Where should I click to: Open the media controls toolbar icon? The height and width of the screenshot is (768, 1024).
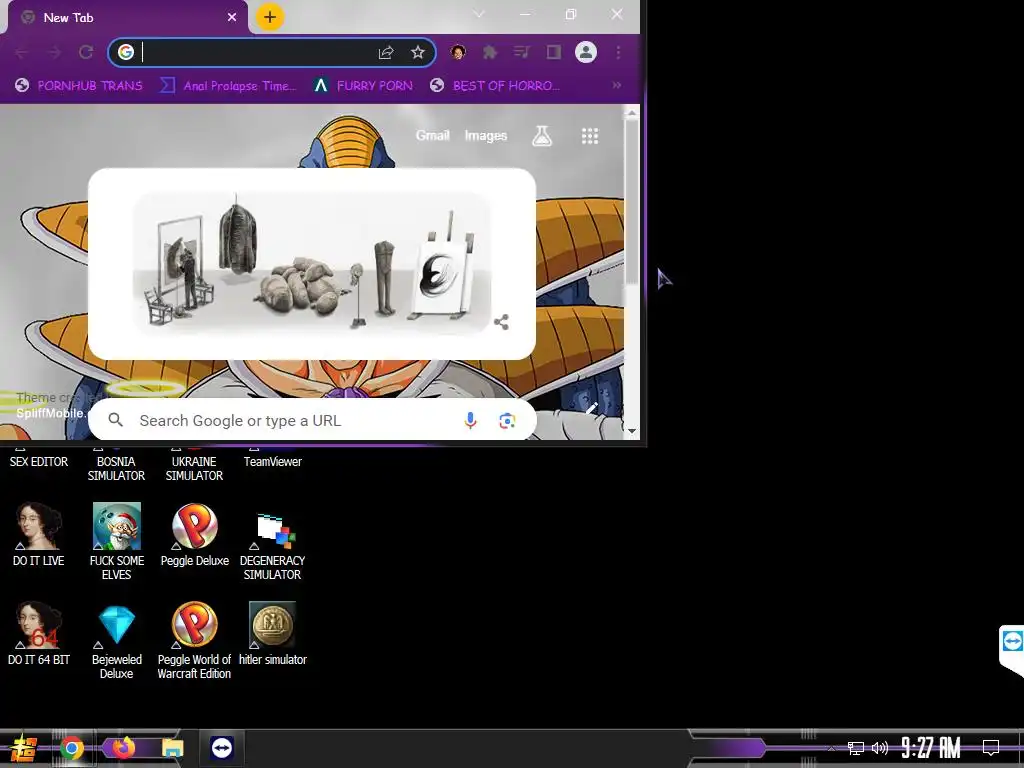pyautogui.click(x=522, y=52)
